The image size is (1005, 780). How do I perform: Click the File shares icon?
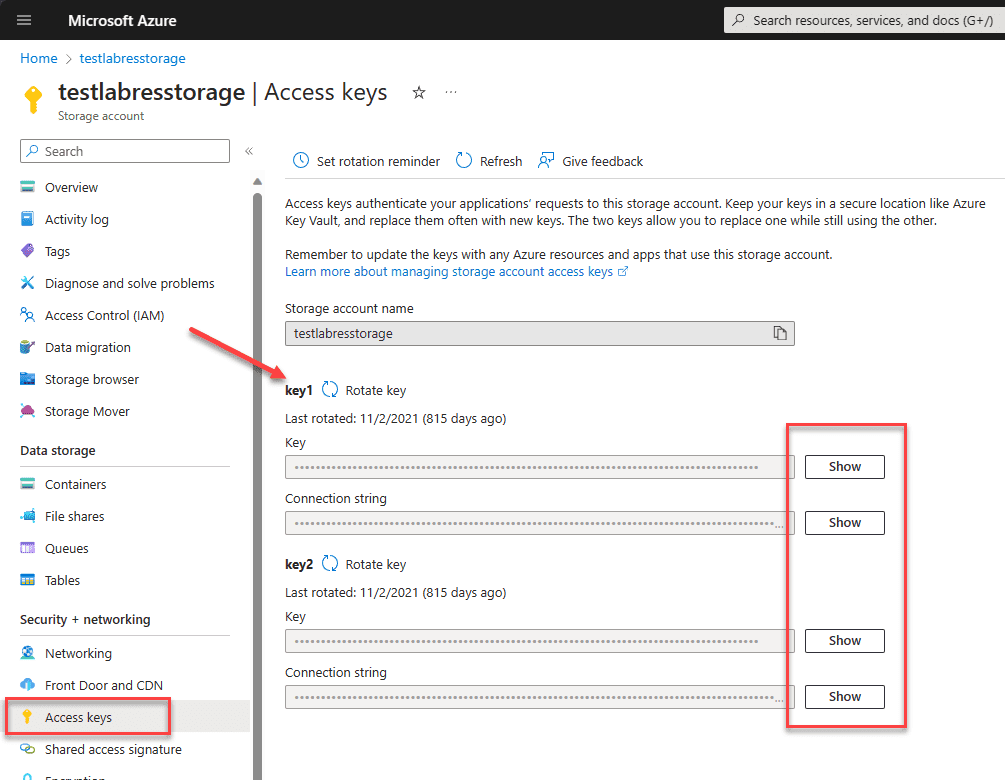28,516
